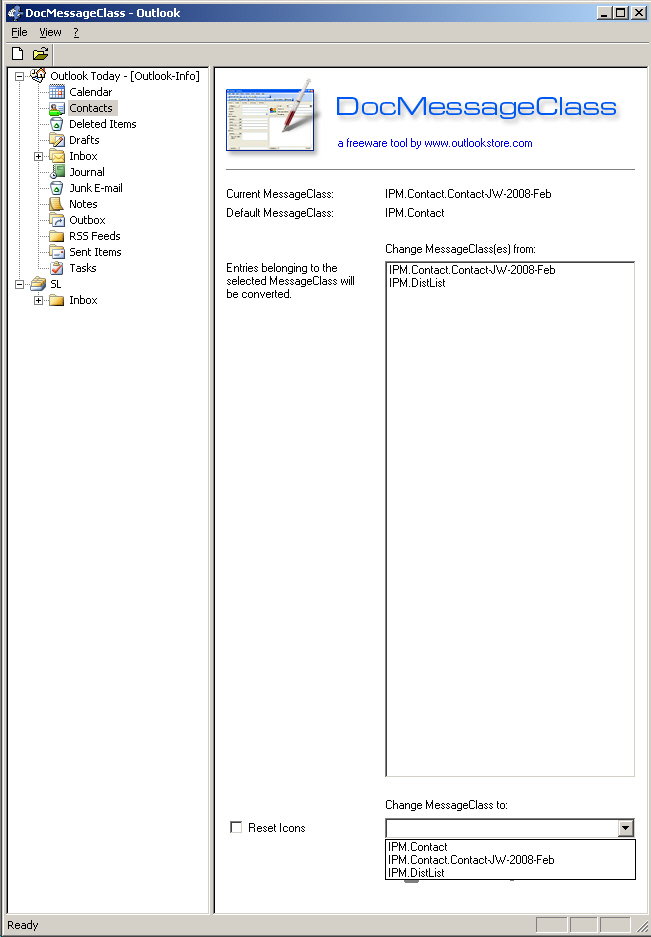The image size is (651, 937).
Task: Click the Drafts folder icon
Action: point(57,140)
